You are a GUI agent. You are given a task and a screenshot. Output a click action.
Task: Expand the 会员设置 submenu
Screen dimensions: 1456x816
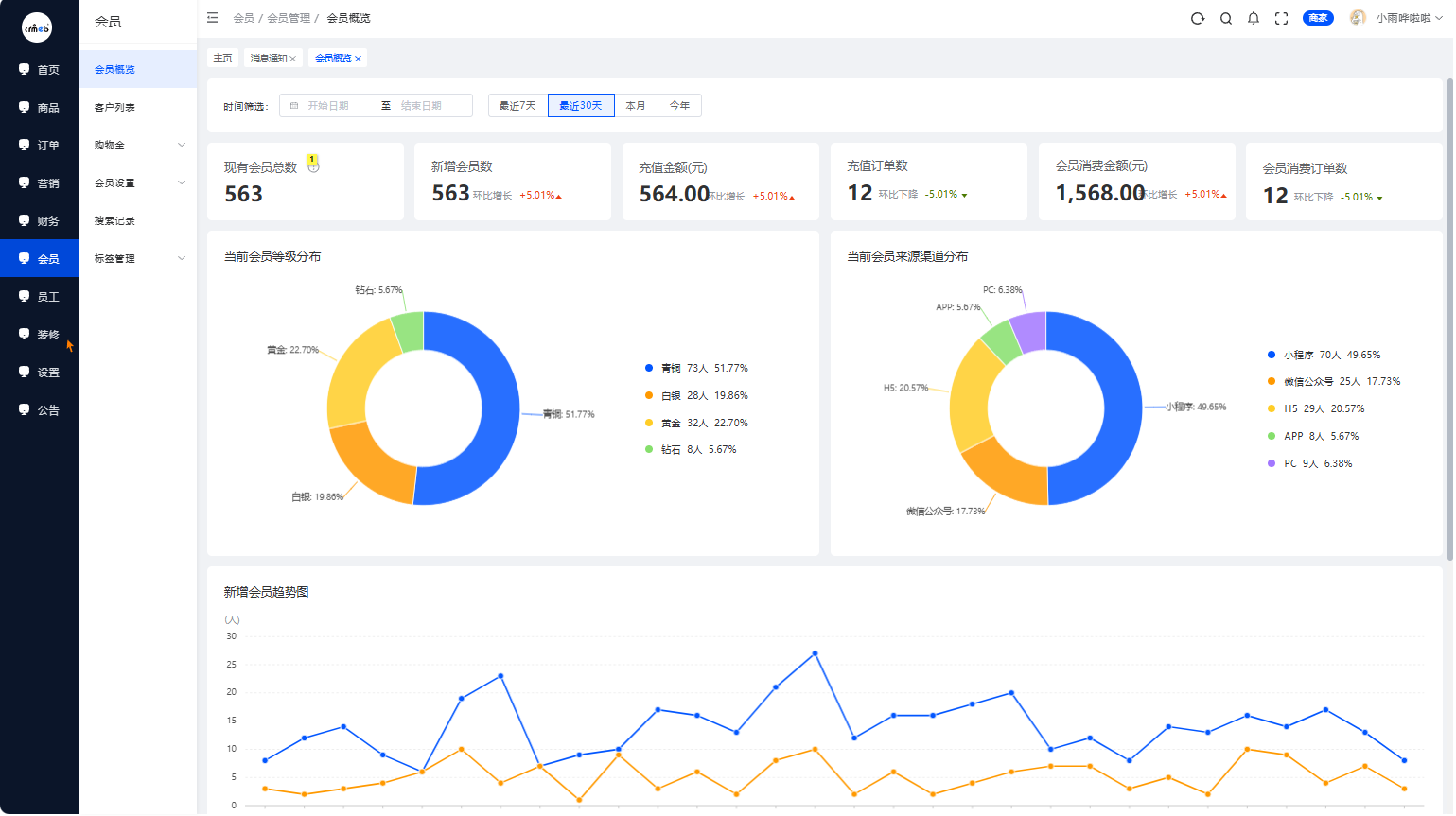point(138,182)
